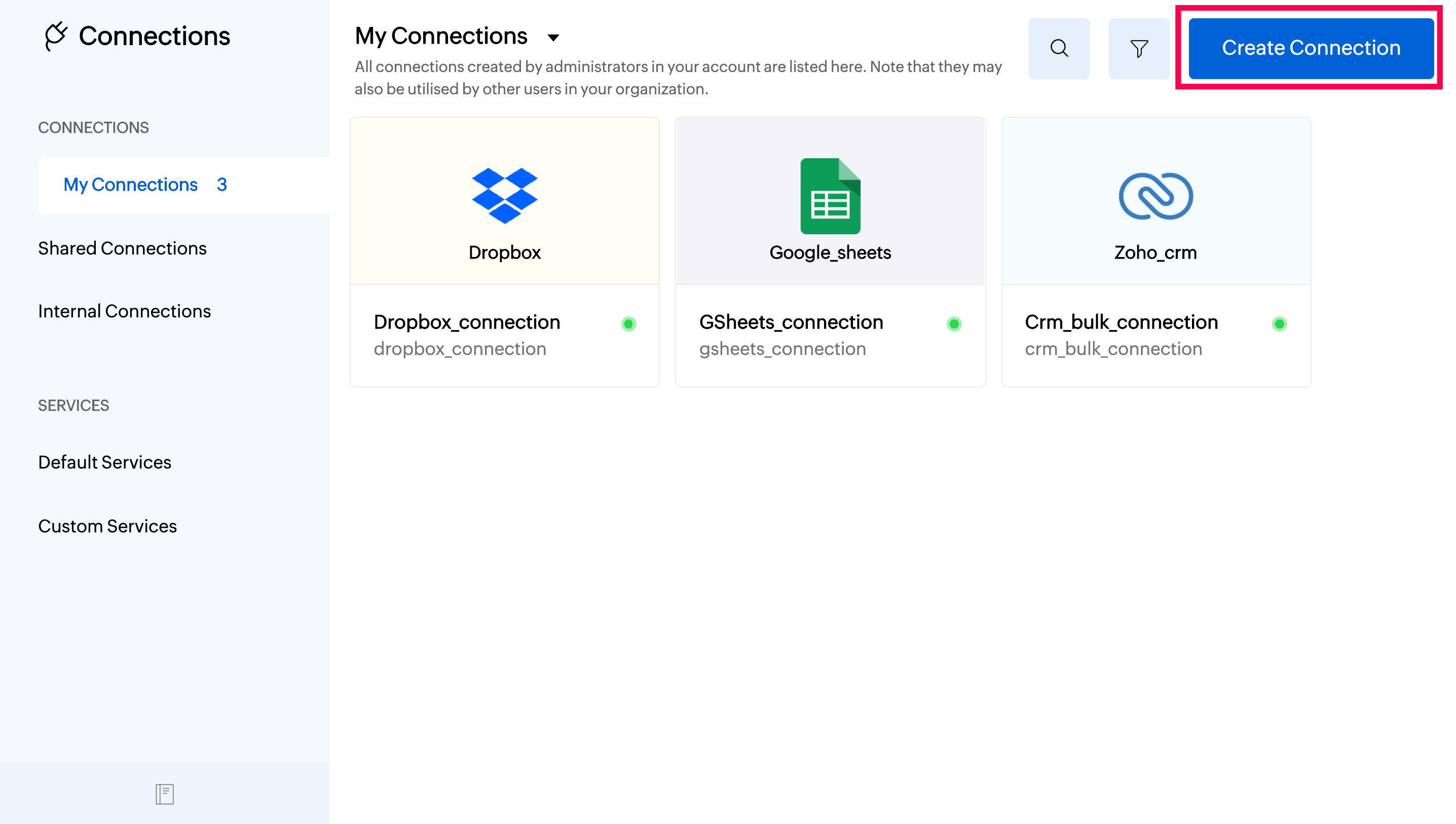Open Custom Services

107,526
